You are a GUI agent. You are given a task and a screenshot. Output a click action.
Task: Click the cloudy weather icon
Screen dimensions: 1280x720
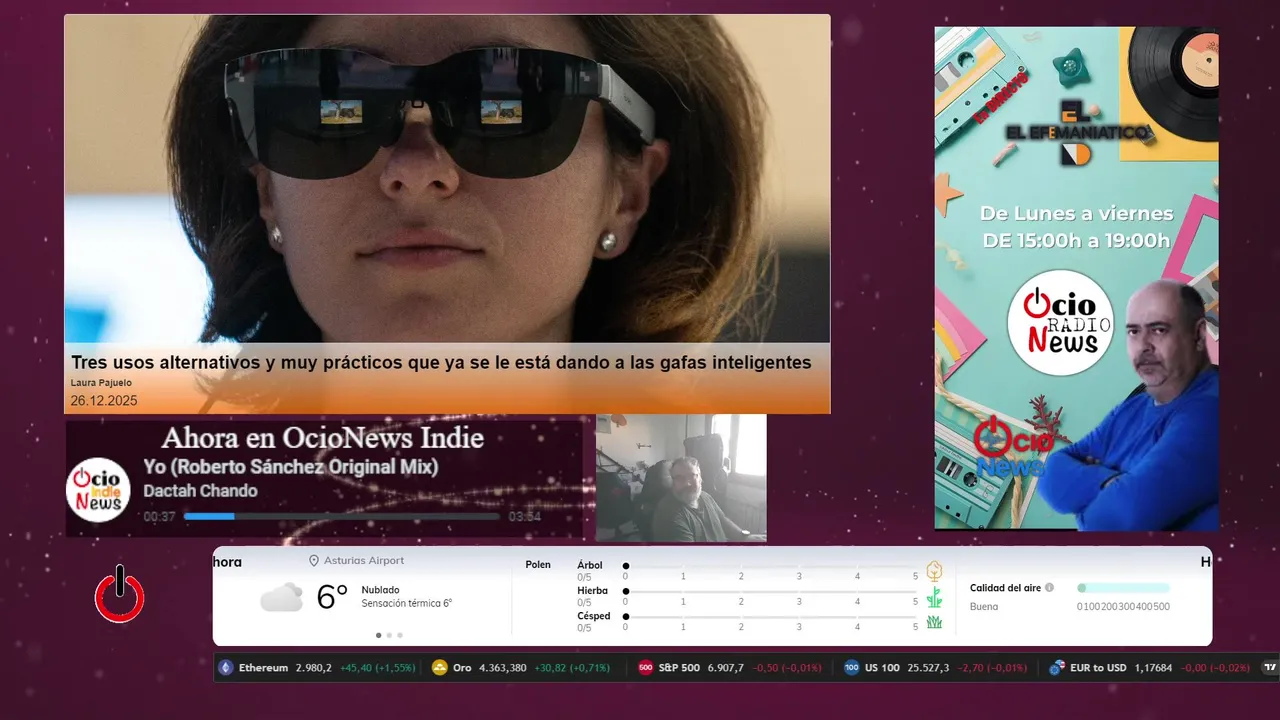click(x=281, y=597)
